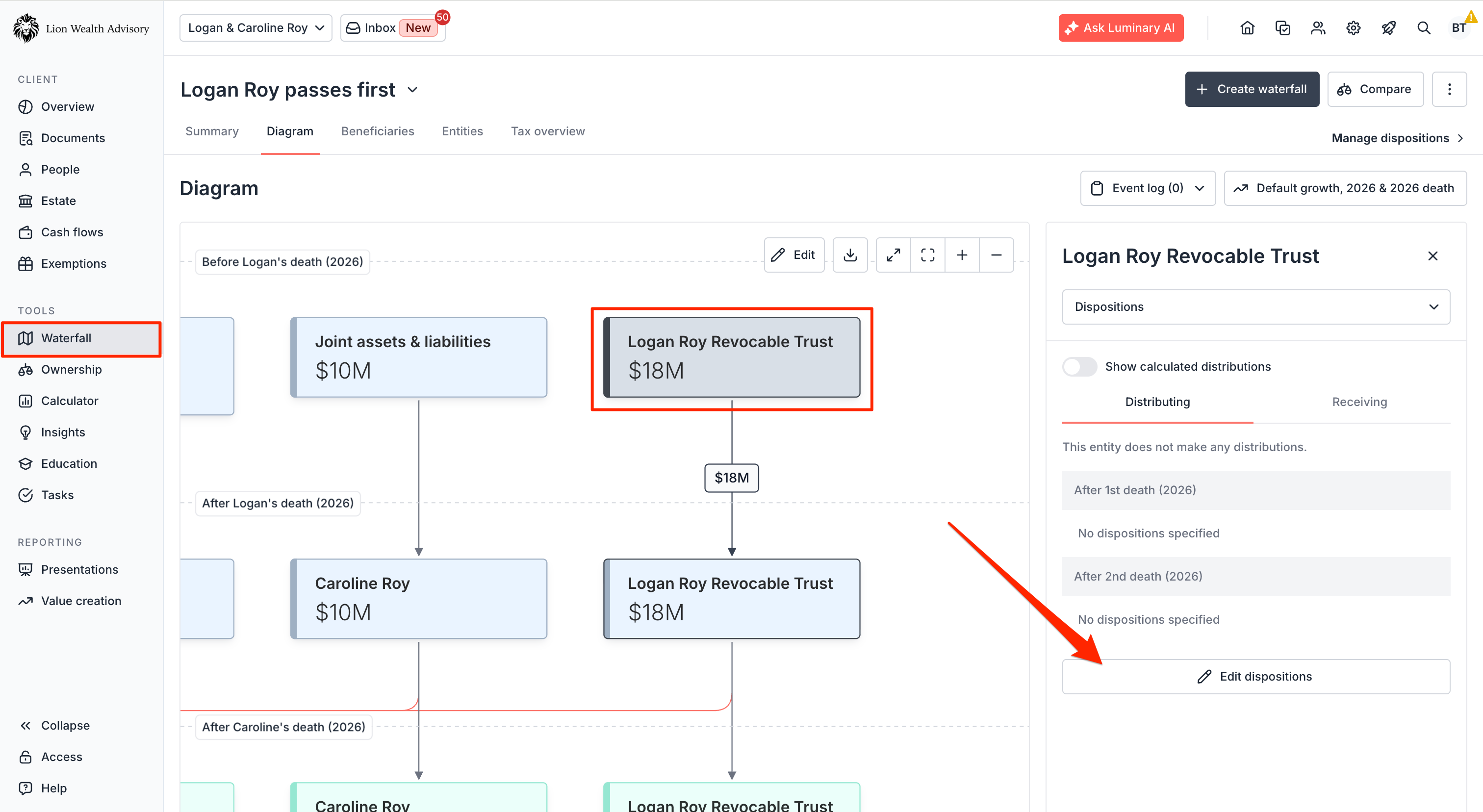Switch to the Tax overview tab
This screenshot has width=1483, height=812.
[547, 131]
